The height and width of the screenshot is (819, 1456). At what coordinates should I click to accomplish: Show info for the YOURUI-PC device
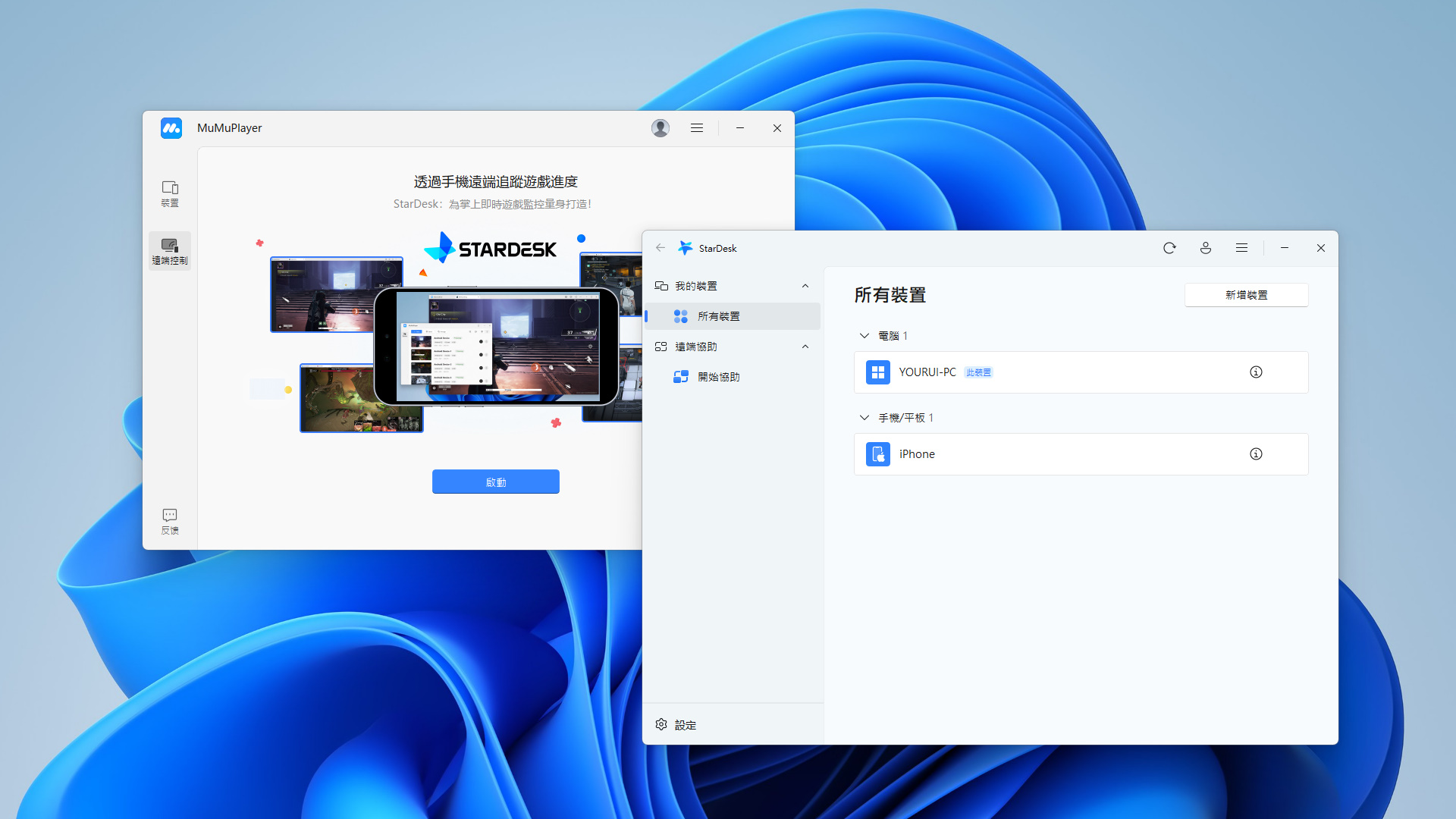[x=1256, y=372]
